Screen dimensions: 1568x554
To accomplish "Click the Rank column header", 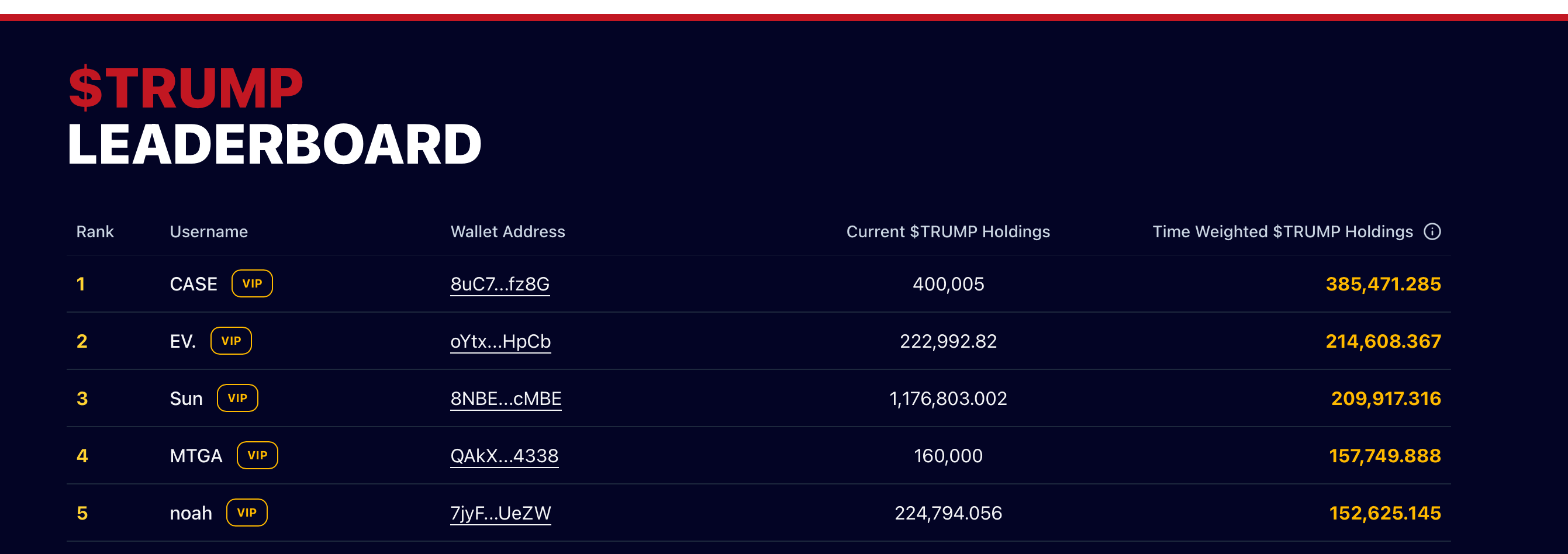I will click(x=95, y=231).
